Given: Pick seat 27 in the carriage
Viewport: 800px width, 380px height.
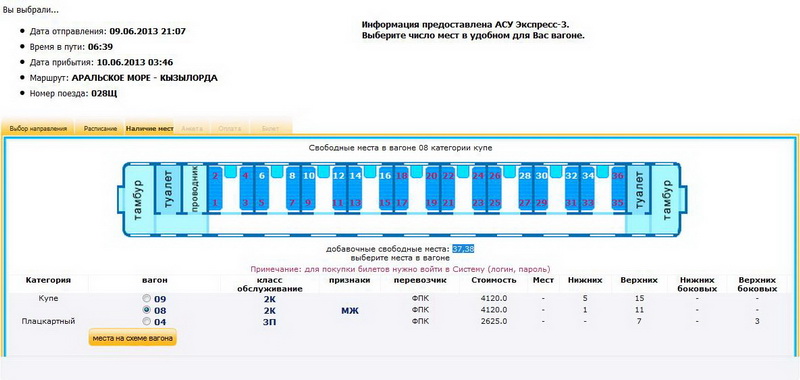Looking at the screenshot, I should (x=525, y=203).
